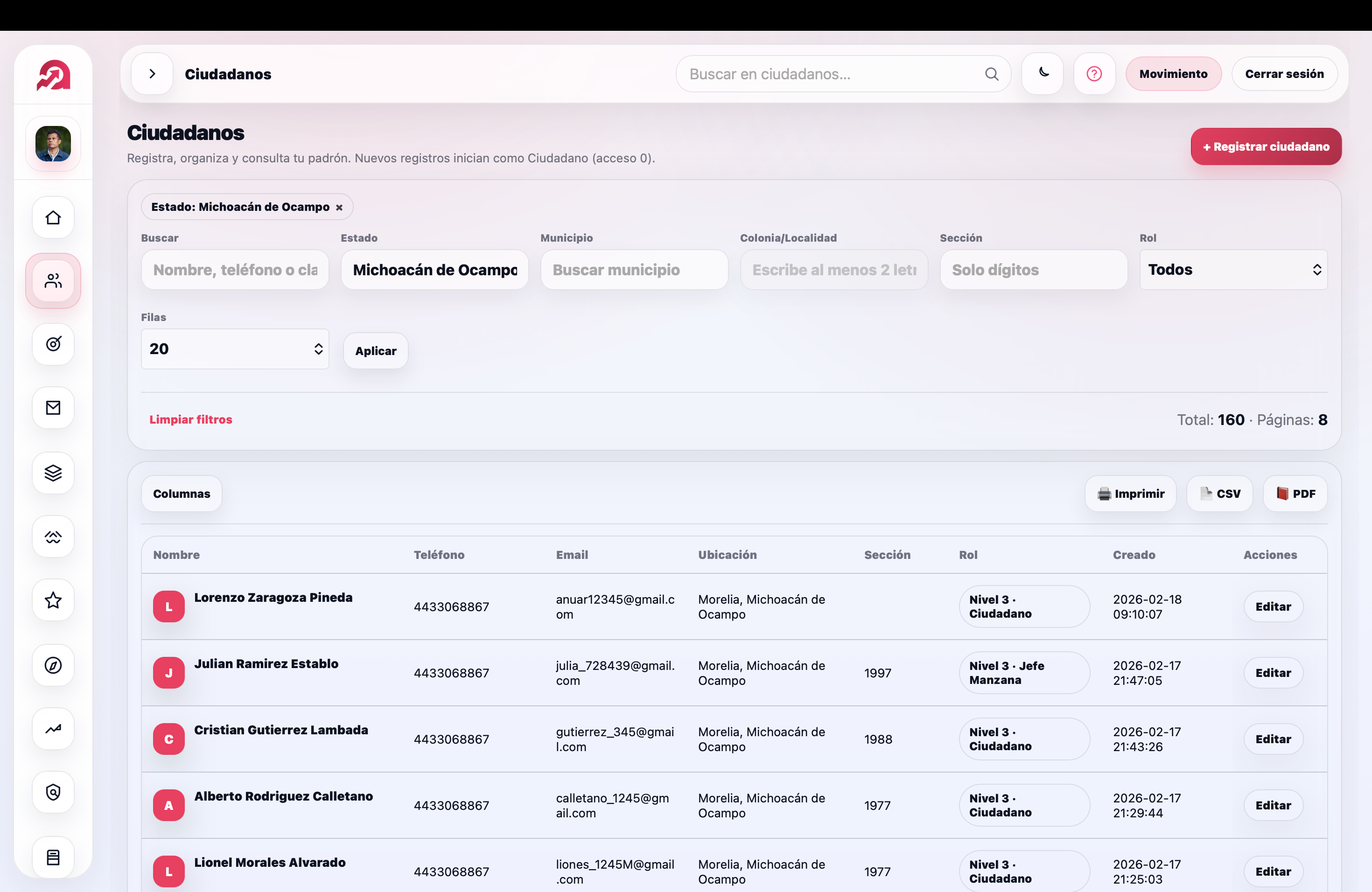Open the Columnas column selector
1372x892 pixels.
[x=182, y=494]
